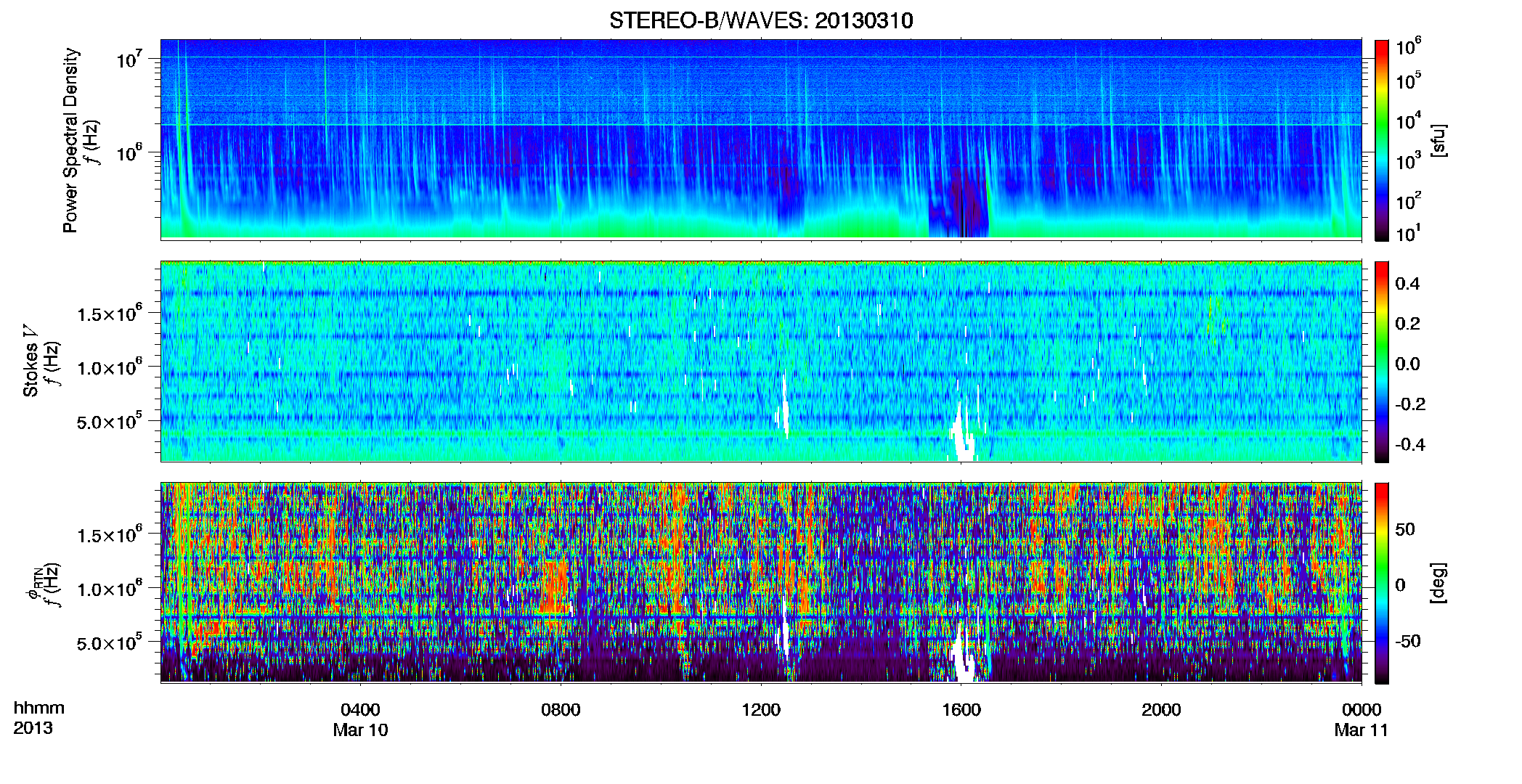Image resolution: width=1522 pixels, height=784 pixels.
Task: Click the 1600 time axis label
Action: [961, 710]
